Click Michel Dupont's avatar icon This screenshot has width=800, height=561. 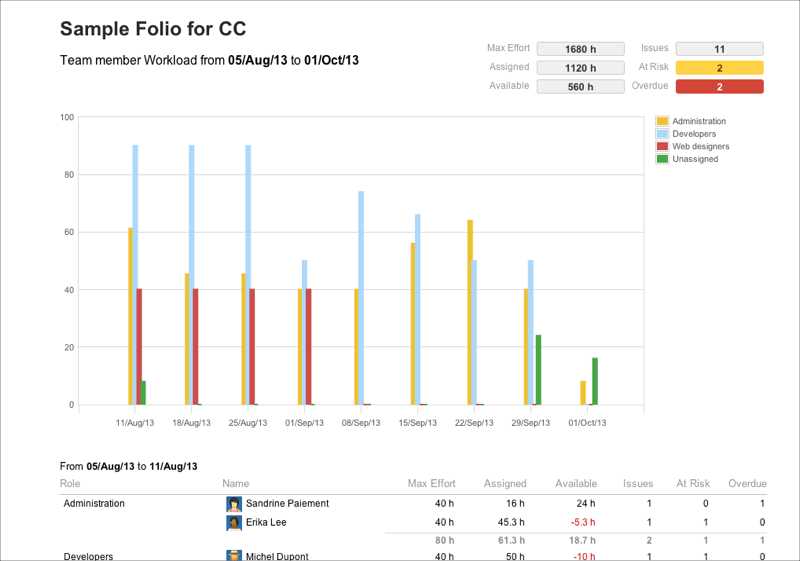(x=234, y=555)
